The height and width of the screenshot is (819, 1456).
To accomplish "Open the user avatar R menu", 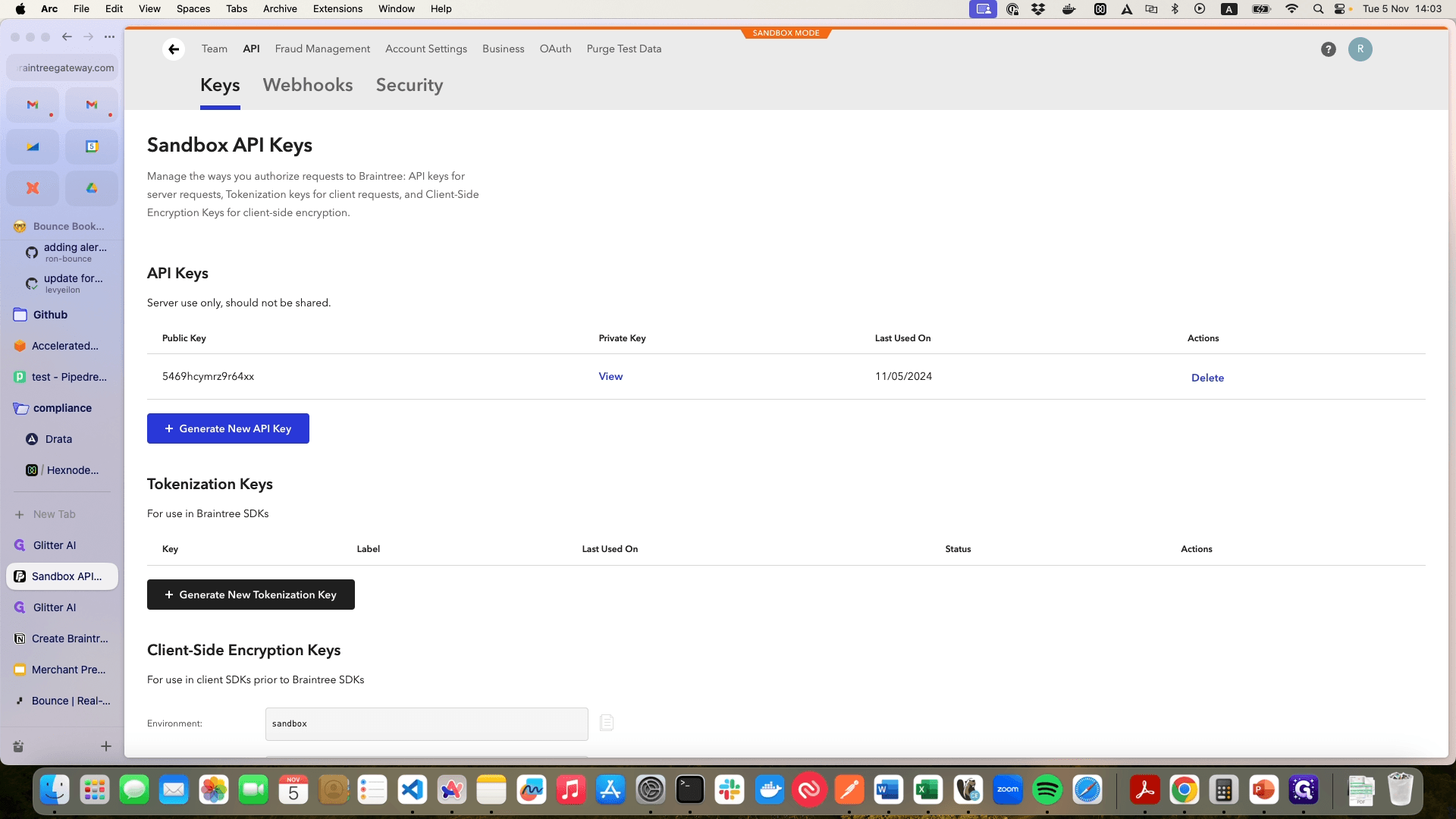I will [1360, 49].
